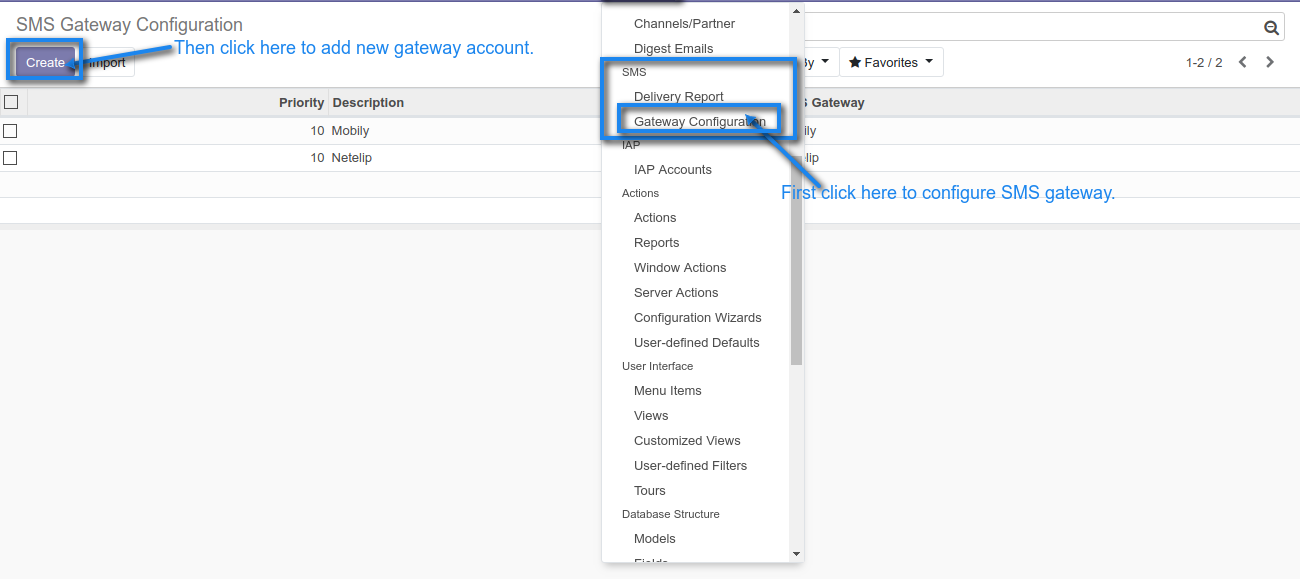The width and height of the screenshot is (1300, 579).
Task: Open the Mobily gateway record
Action: pos(350,131)
